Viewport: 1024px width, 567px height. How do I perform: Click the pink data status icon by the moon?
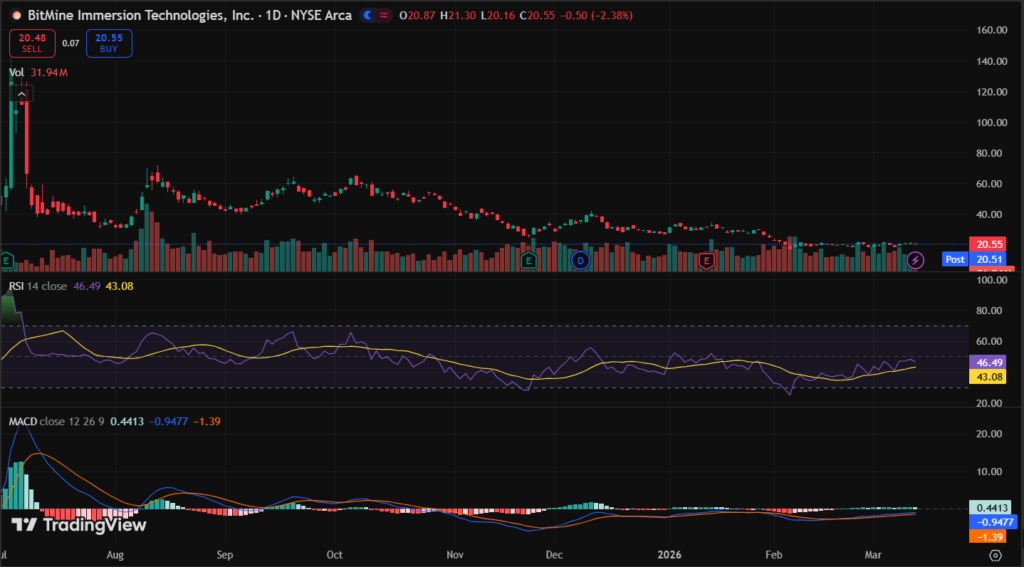387,16
